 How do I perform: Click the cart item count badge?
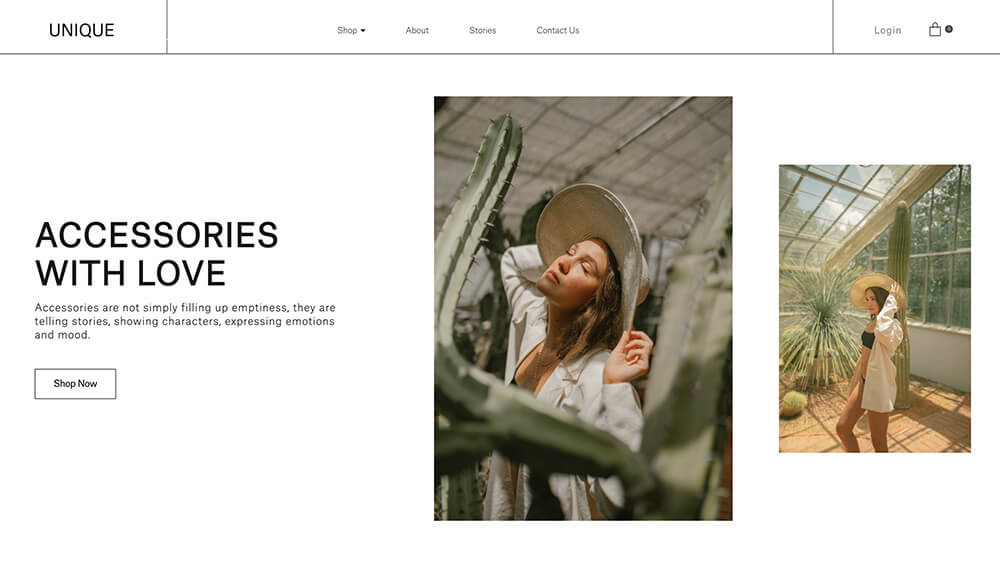pyautogui.click(x=949, y=29)
